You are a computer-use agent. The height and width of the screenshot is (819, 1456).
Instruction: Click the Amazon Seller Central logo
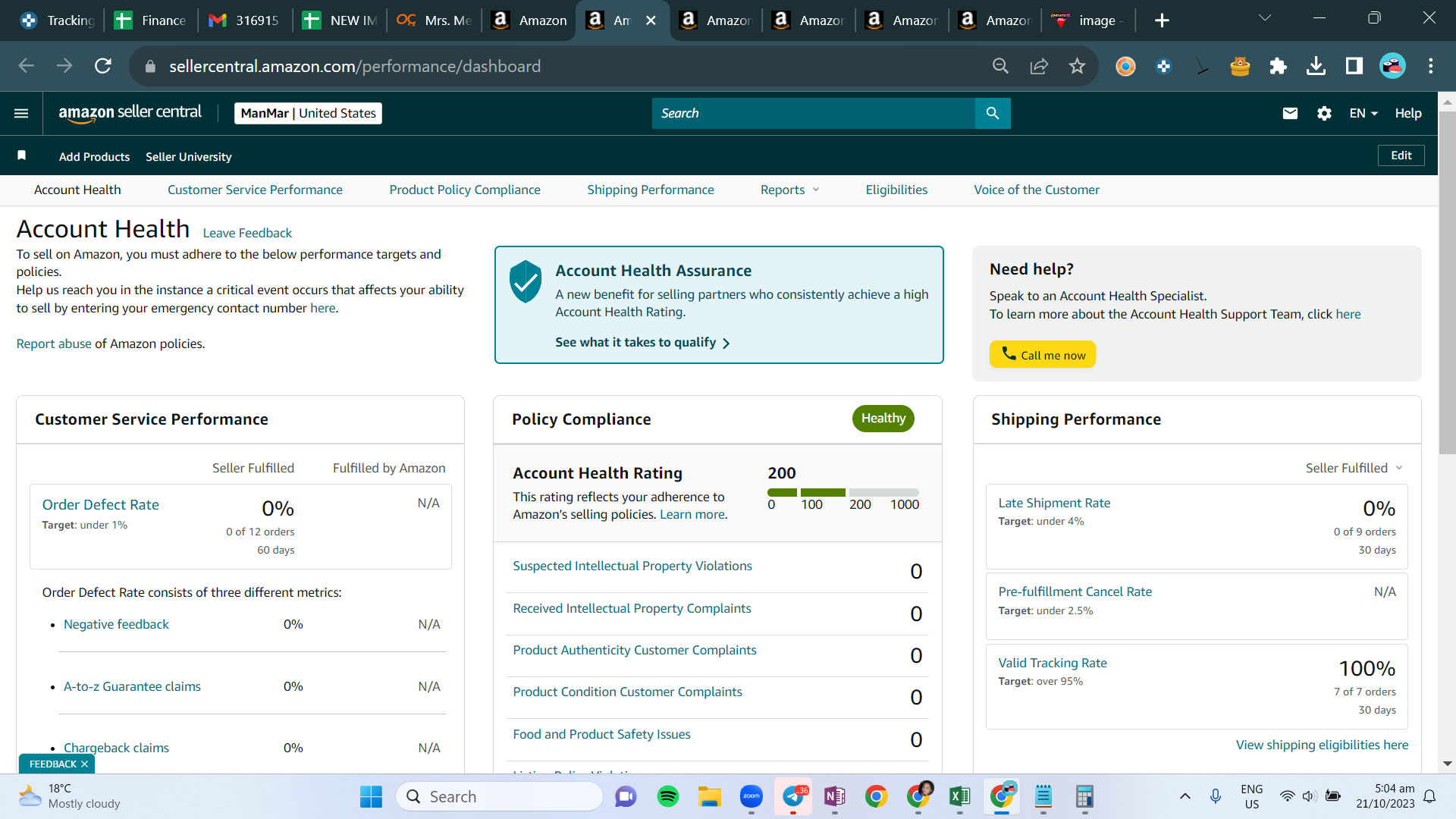(130, 113)
